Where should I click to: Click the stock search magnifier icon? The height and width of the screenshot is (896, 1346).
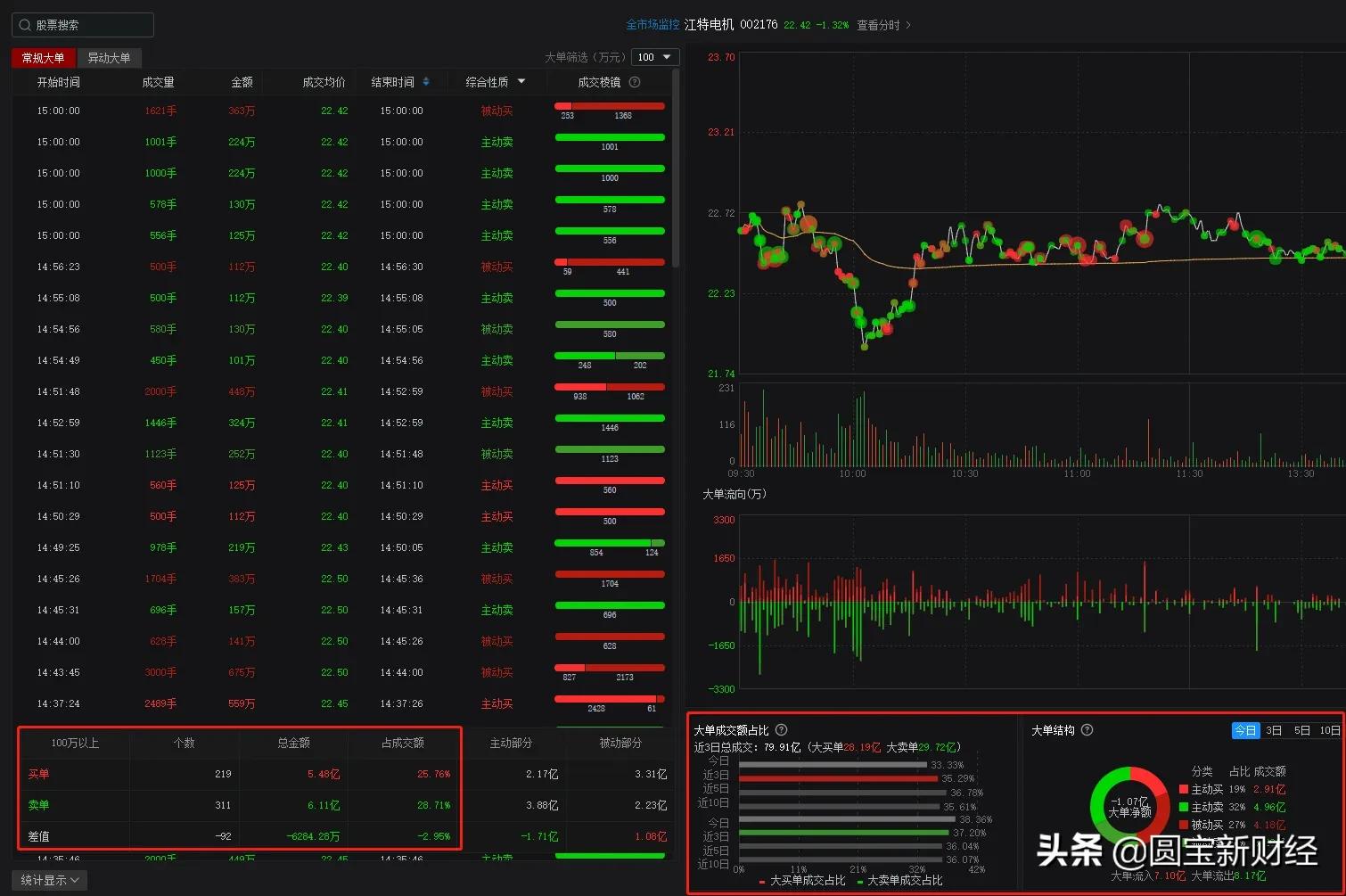(25, 25)
